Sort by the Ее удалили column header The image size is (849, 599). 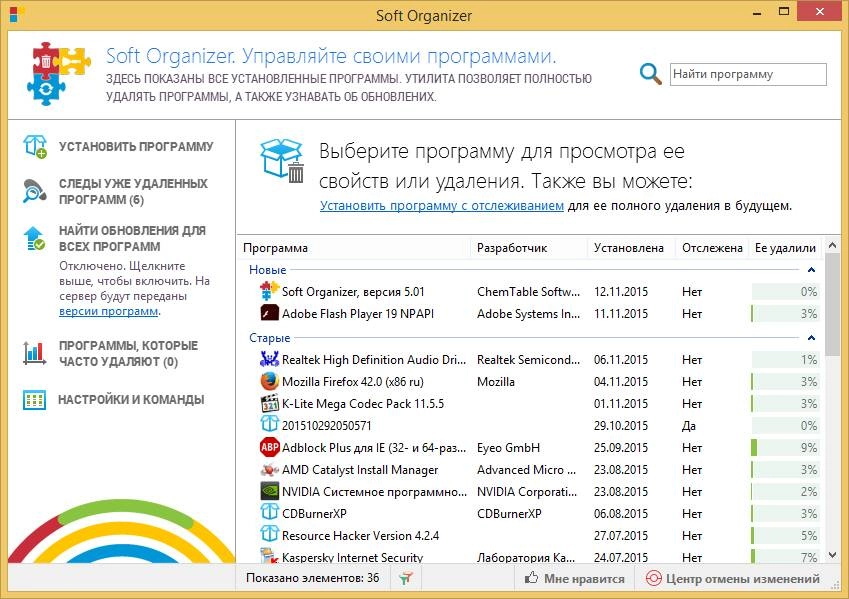[785, 248]
